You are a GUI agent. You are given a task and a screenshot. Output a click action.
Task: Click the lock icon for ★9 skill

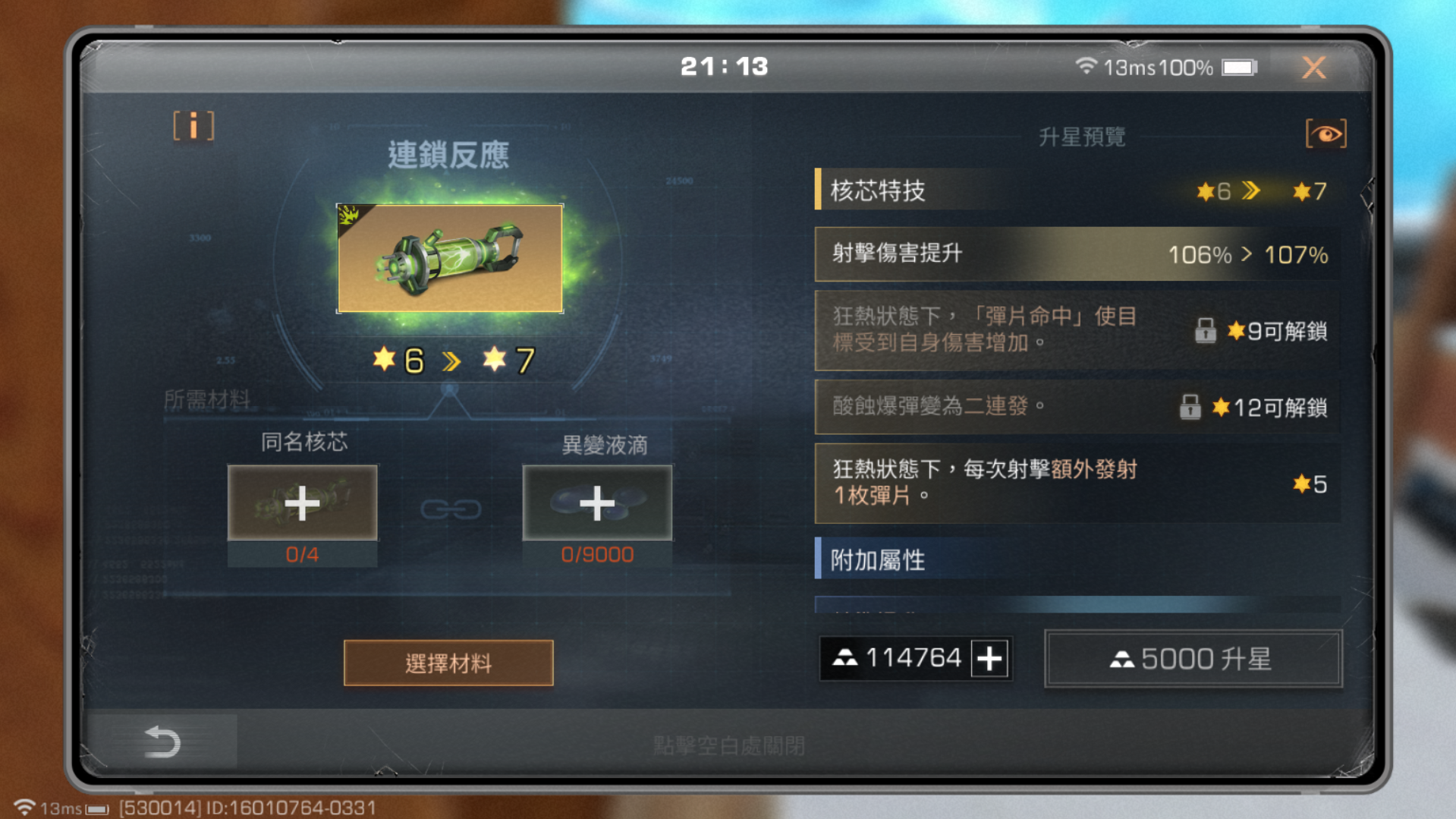(x=1205, y=331)
